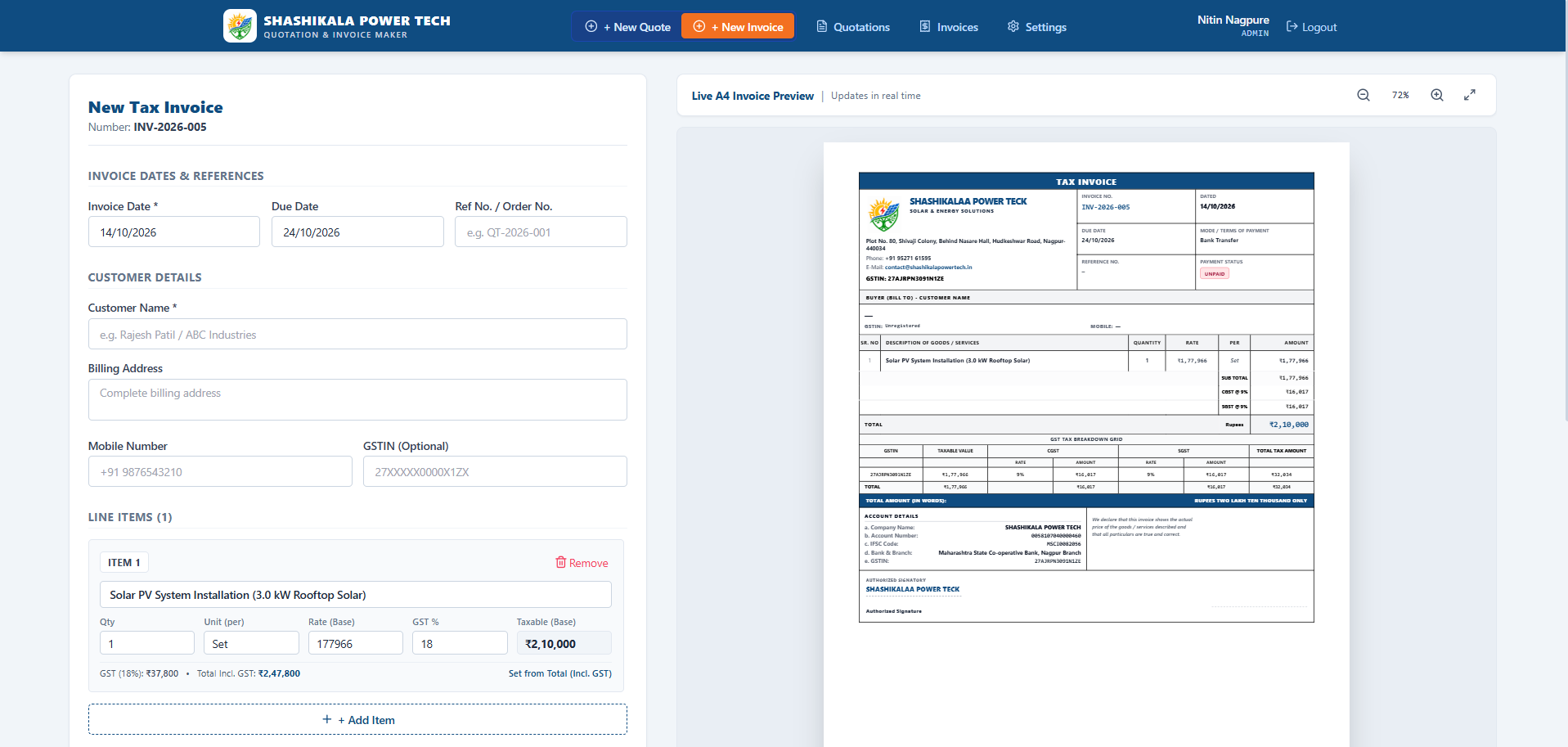
Task: Click the Quotations file icon
Action: pos(822,27)
